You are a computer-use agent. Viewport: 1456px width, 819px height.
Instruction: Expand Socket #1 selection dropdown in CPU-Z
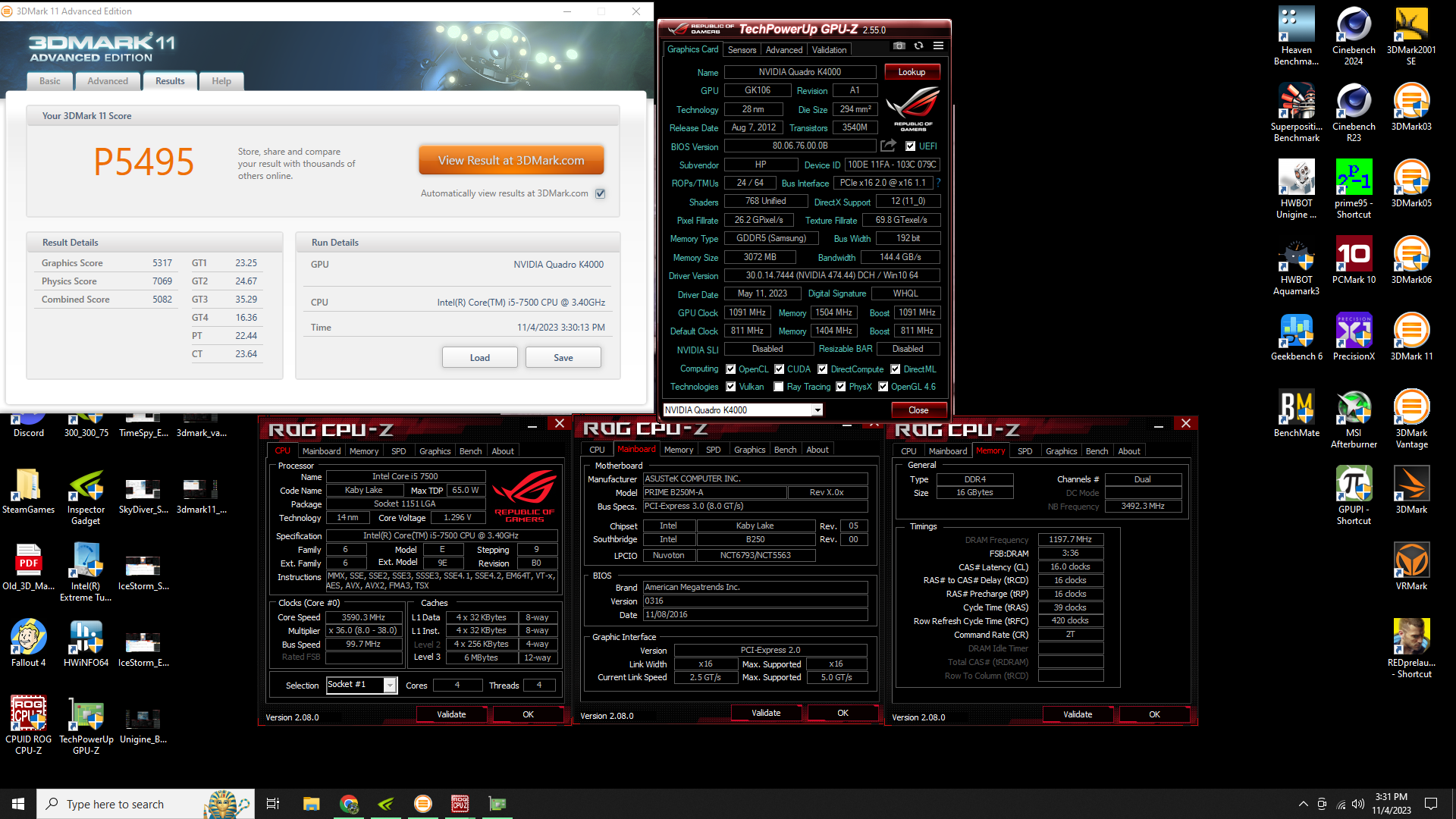coord(390,685)
